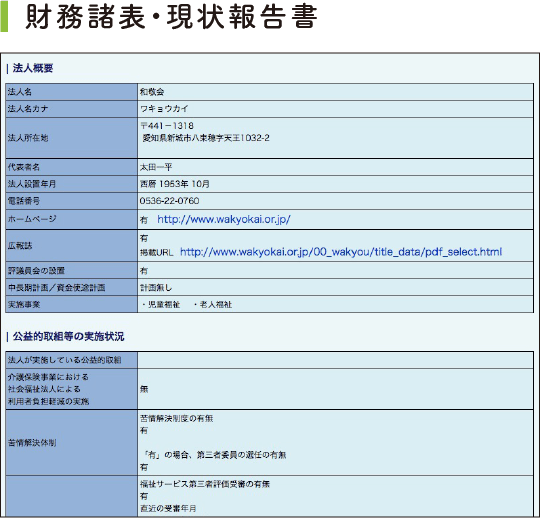Image resolution: width=540 pixels, height=518 pixels.
Task: Select the 代表者名 label cell
Action: click(x=72, y=167)
